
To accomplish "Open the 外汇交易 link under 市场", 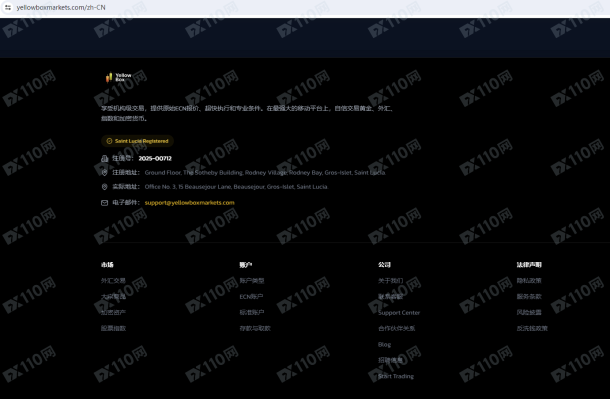I will tap(113, 280).
